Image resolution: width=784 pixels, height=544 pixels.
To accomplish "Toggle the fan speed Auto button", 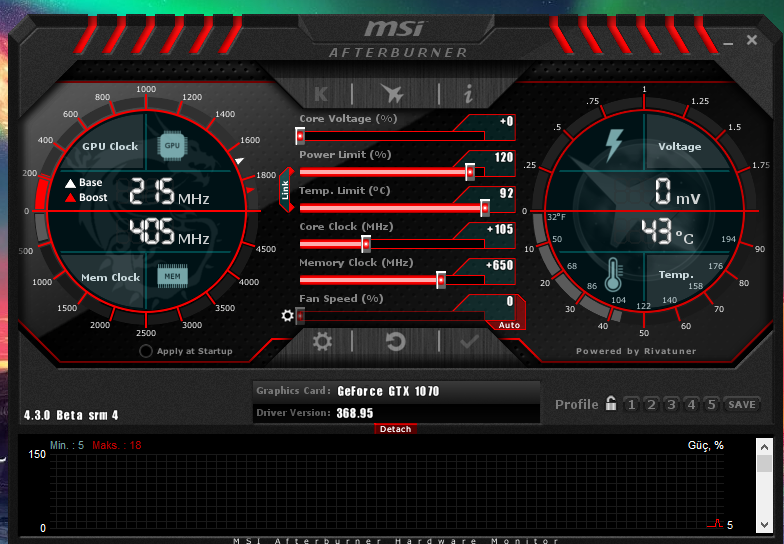I will (509, 325).
